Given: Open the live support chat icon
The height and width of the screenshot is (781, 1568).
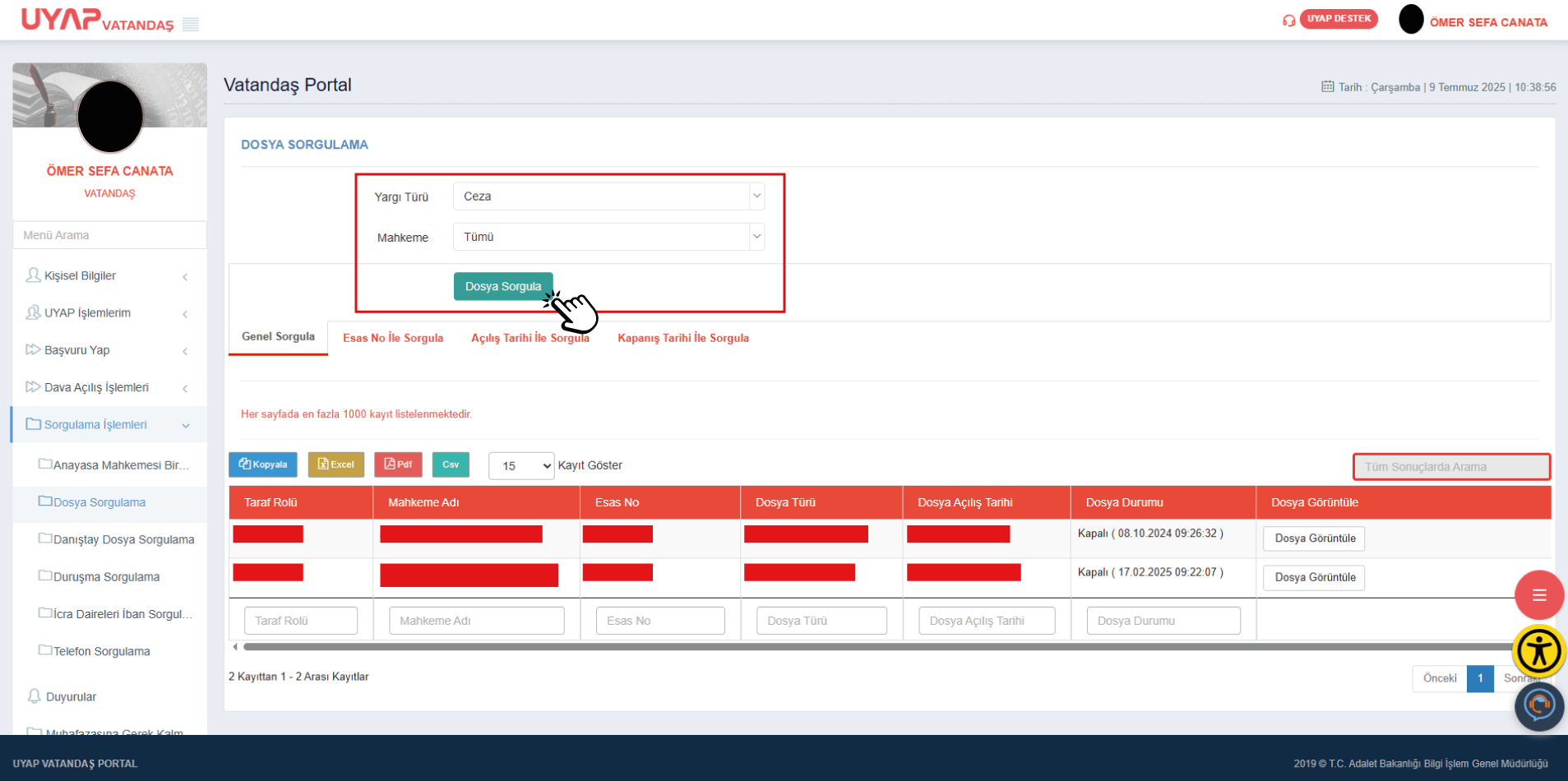Looking at the screenshot, I should [1538, 706].
